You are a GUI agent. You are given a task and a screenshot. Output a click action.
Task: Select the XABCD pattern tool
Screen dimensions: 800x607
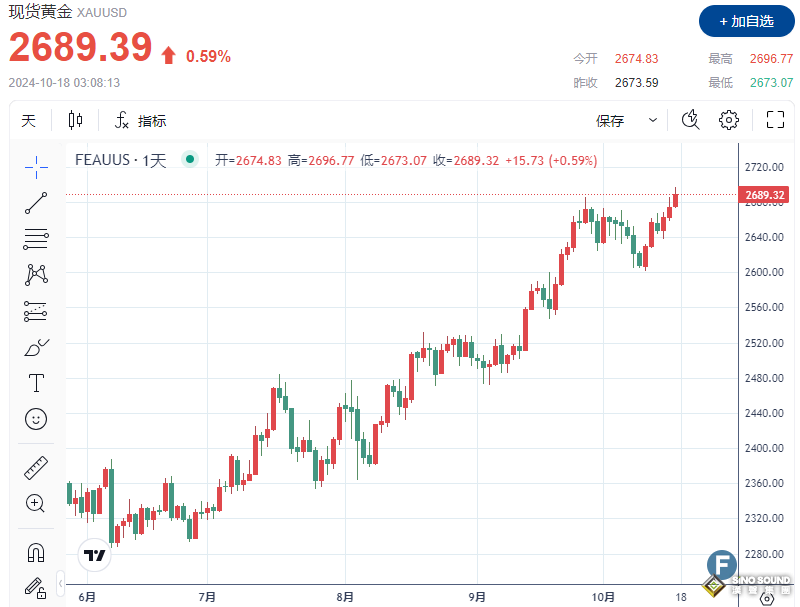point(36,274)
